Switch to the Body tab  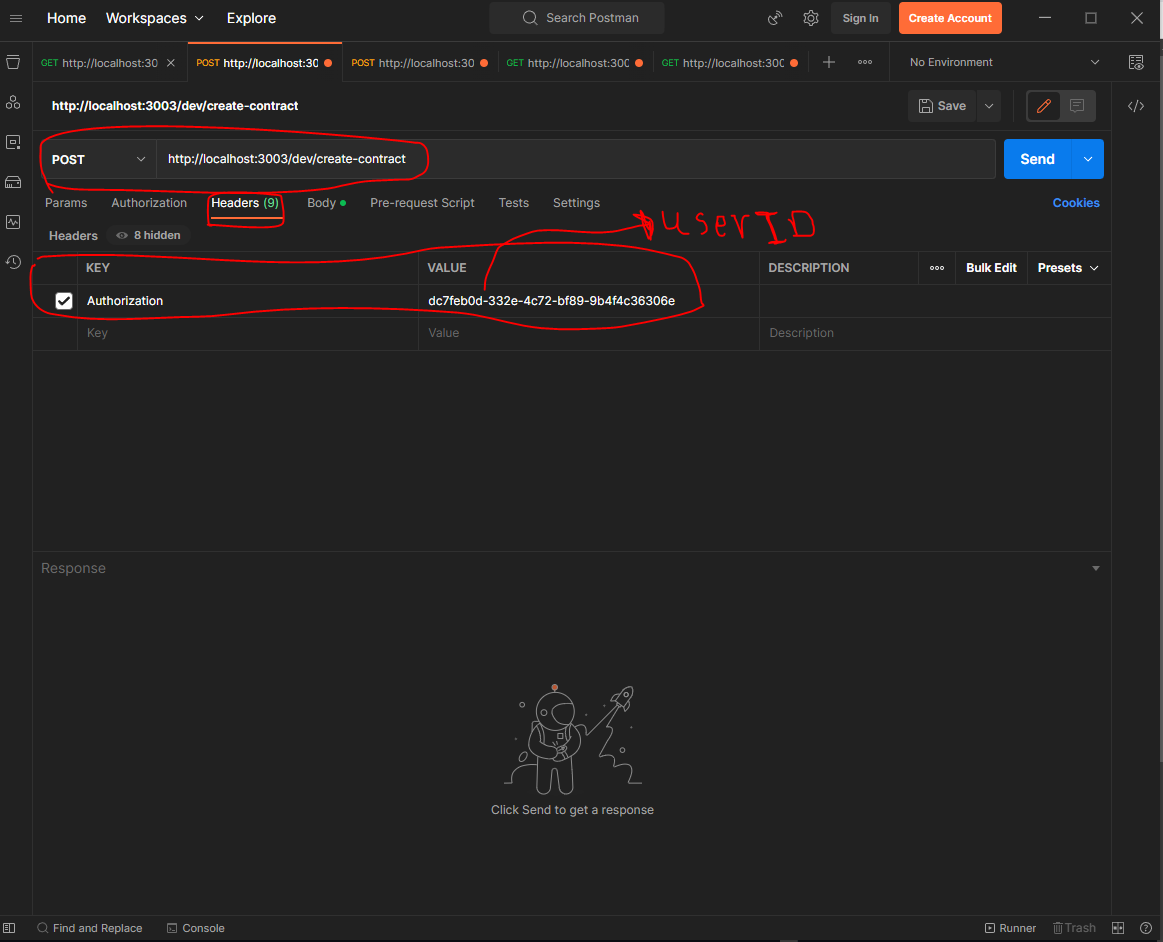320,202
